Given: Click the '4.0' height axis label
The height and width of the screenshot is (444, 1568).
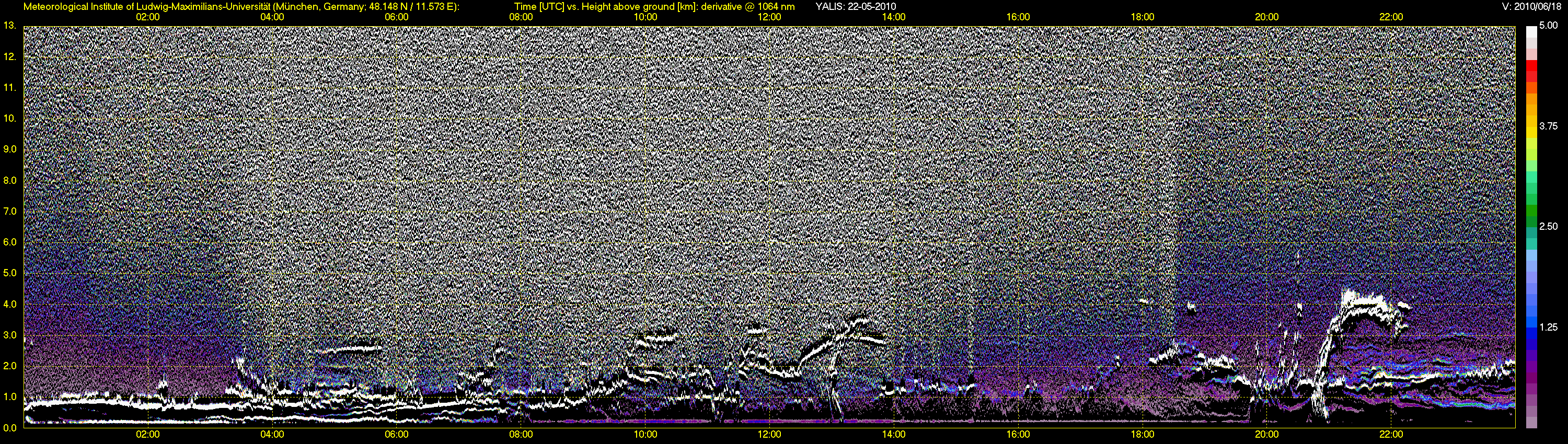Looking at the screenshot, I should (x=10, y=304).
